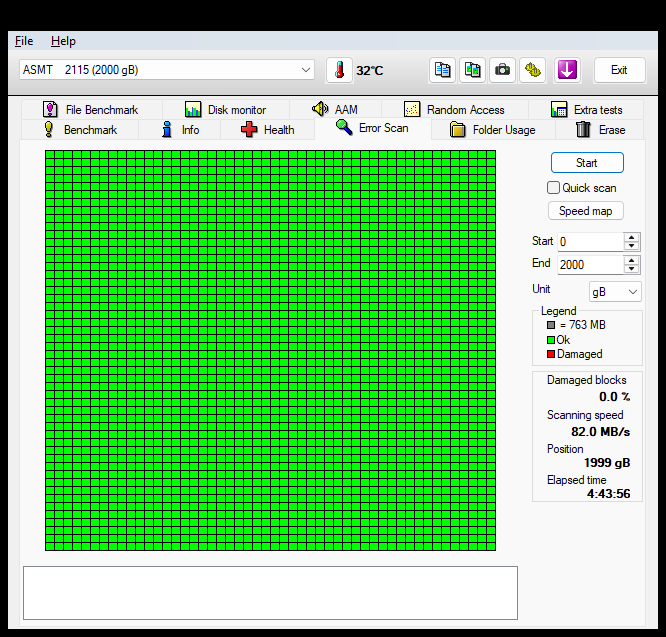Click the AAM speaker icon
Image resolution: width=666 pixels, height=637 pixels.
pos(320,109)
